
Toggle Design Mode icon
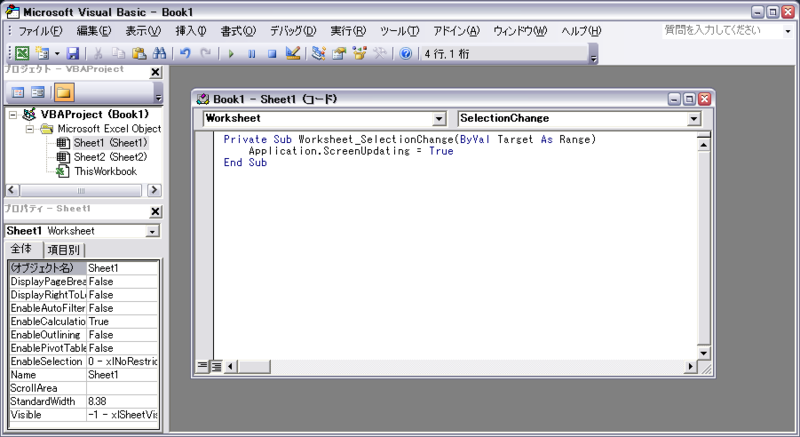click(292, 53)
